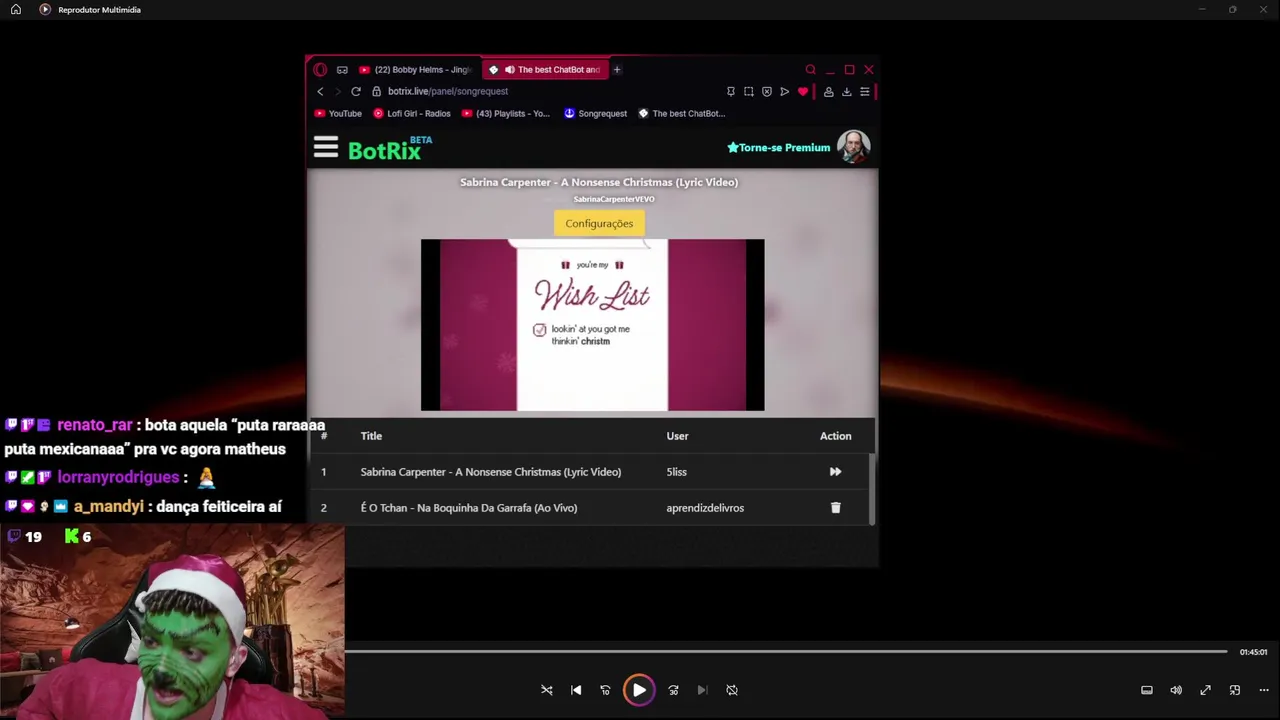The width and height of the screenshot is (1280, 720).
Task: Click the Action column header
Action: (x=835, y=436)
